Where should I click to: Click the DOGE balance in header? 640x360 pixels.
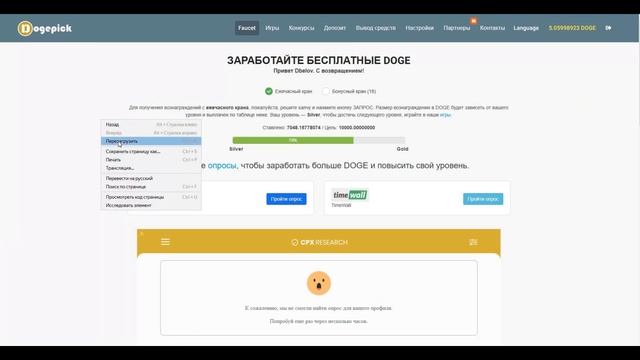click(x=572, y=28)
